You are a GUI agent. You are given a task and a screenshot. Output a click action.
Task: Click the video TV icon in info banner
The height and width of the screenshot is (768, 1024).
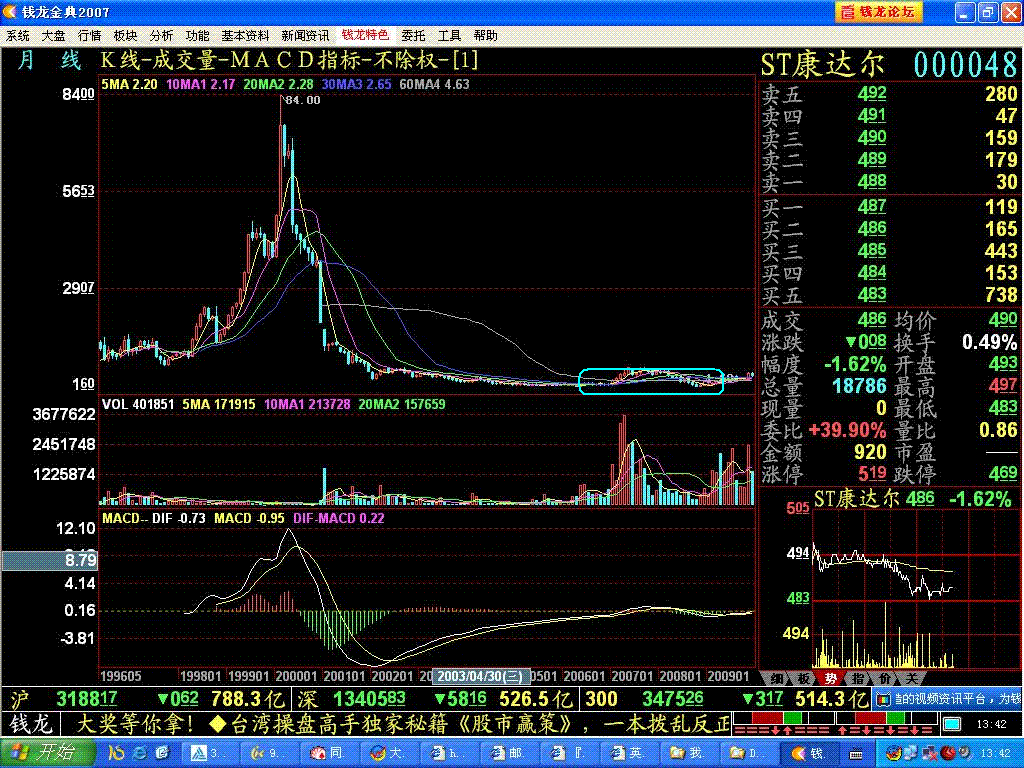coord(883,699)
